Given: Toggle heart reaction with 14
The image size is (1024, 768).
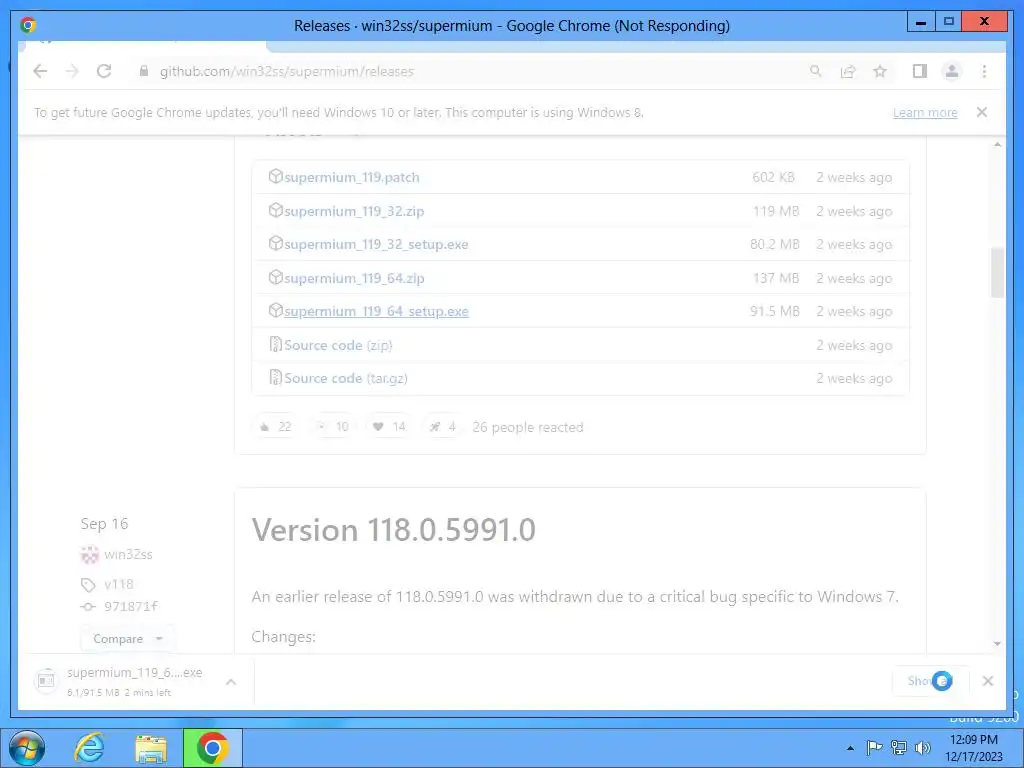Looking at the screenshot, I should click(389, 426).
